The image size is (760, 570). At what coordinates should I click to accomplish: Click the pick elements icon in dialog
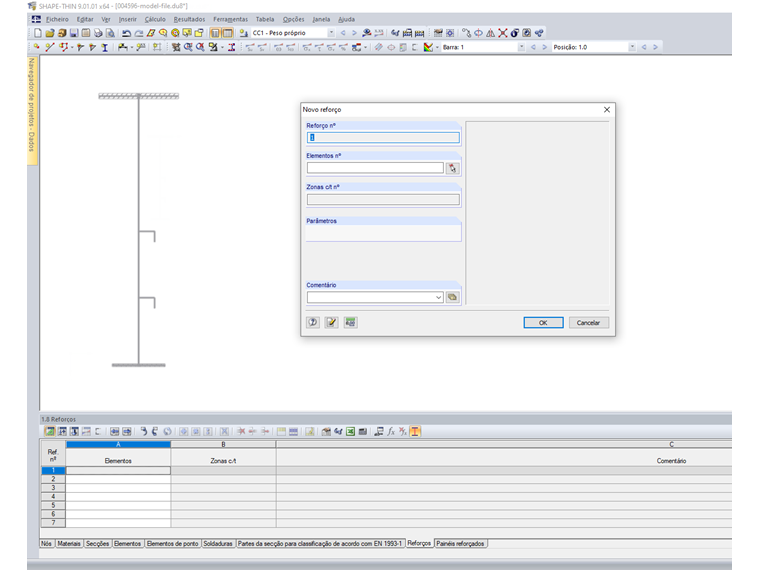click(x=453, y=168)
